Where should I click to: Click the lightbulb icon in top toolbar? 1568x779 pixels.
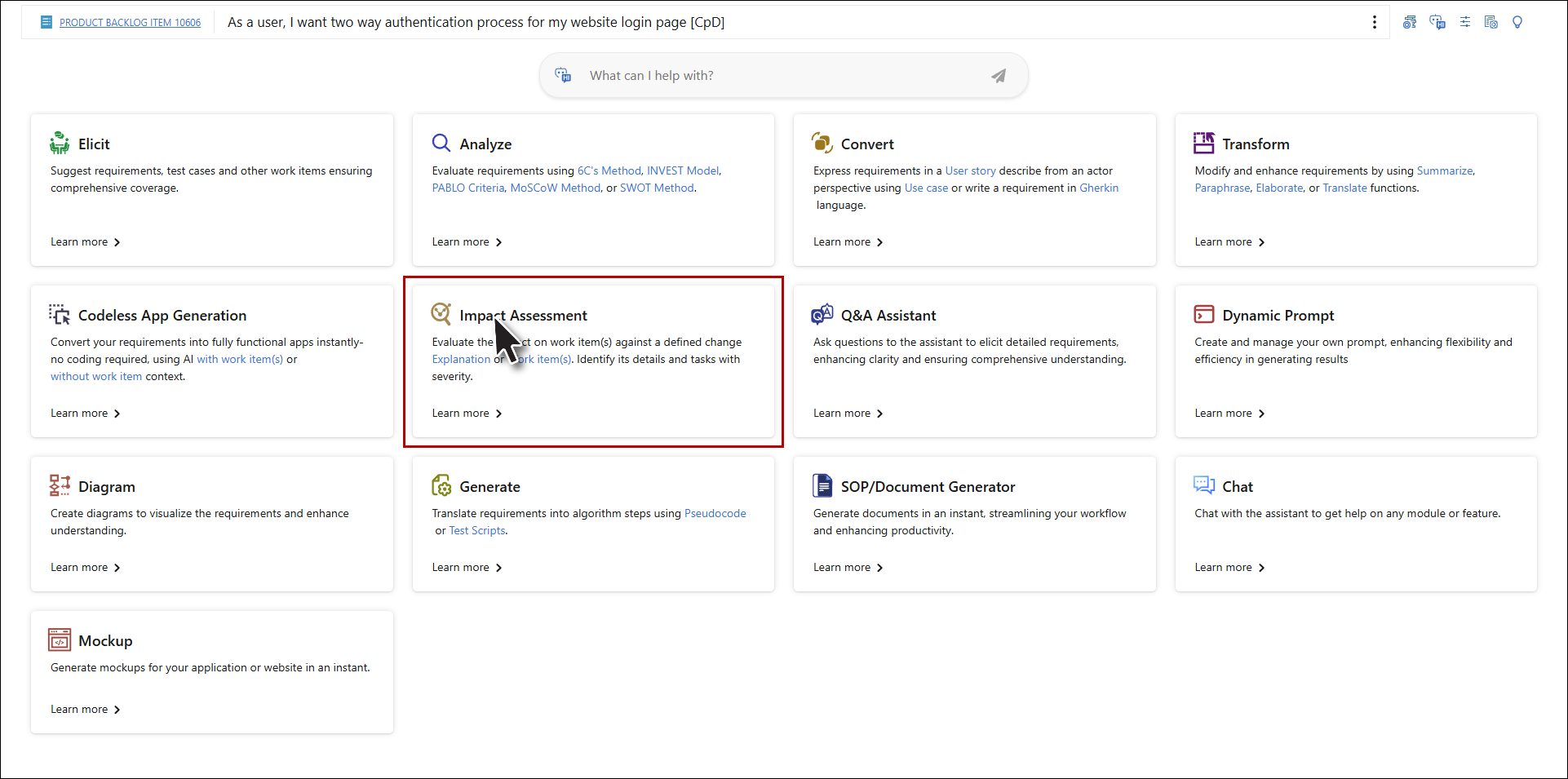coord(1517,22)
